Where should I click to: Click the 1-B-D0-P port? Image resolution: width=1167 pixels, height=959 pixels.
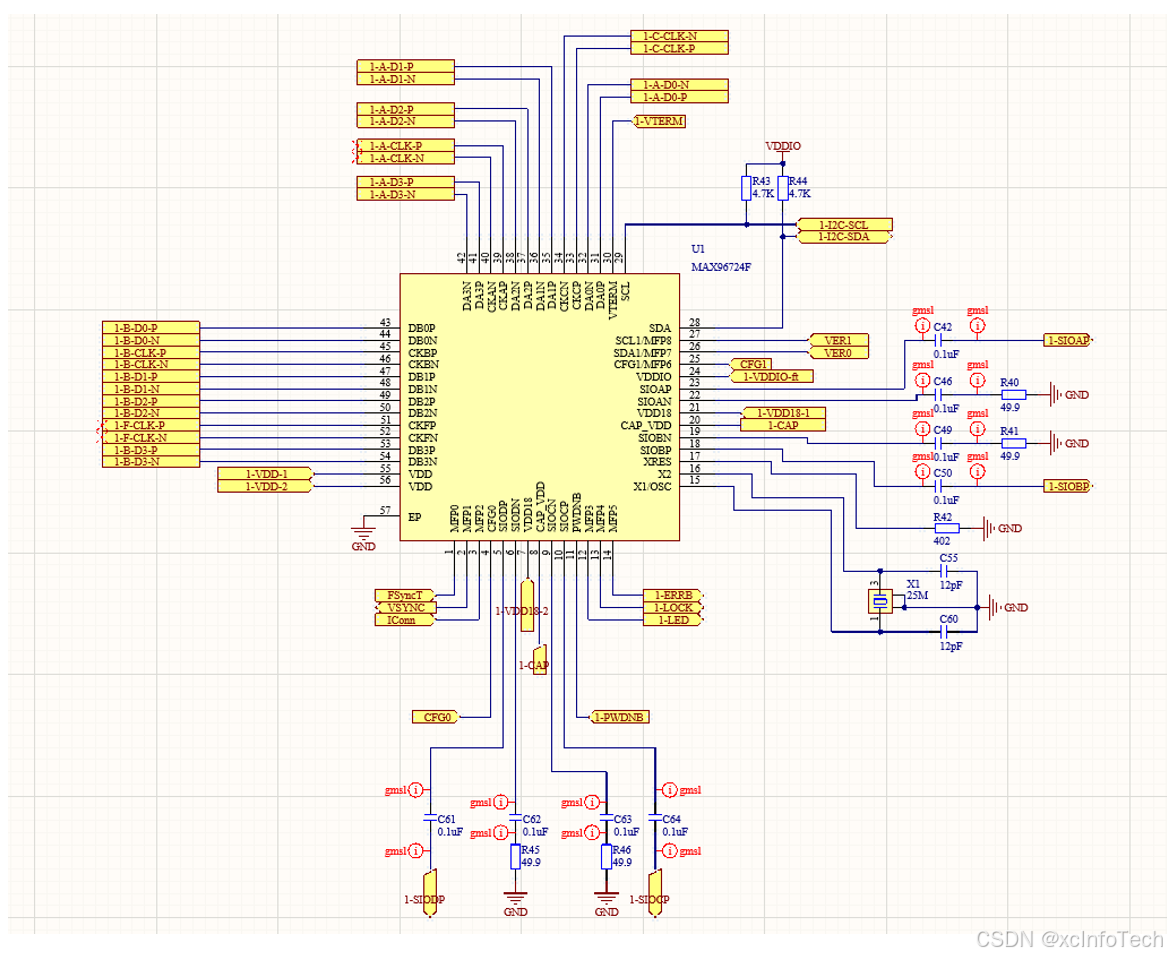point(150,327)
